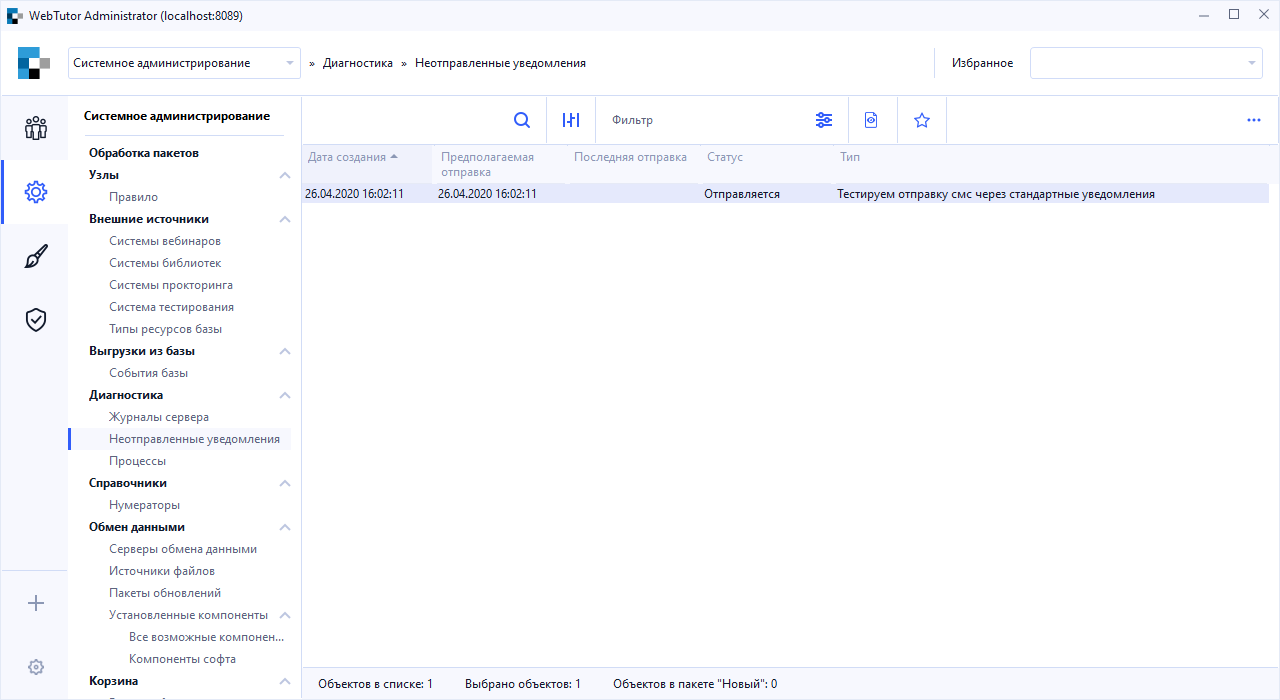
Task: Click Объектов в пакете "Новый": 0 text
Action: coord(695,684)
